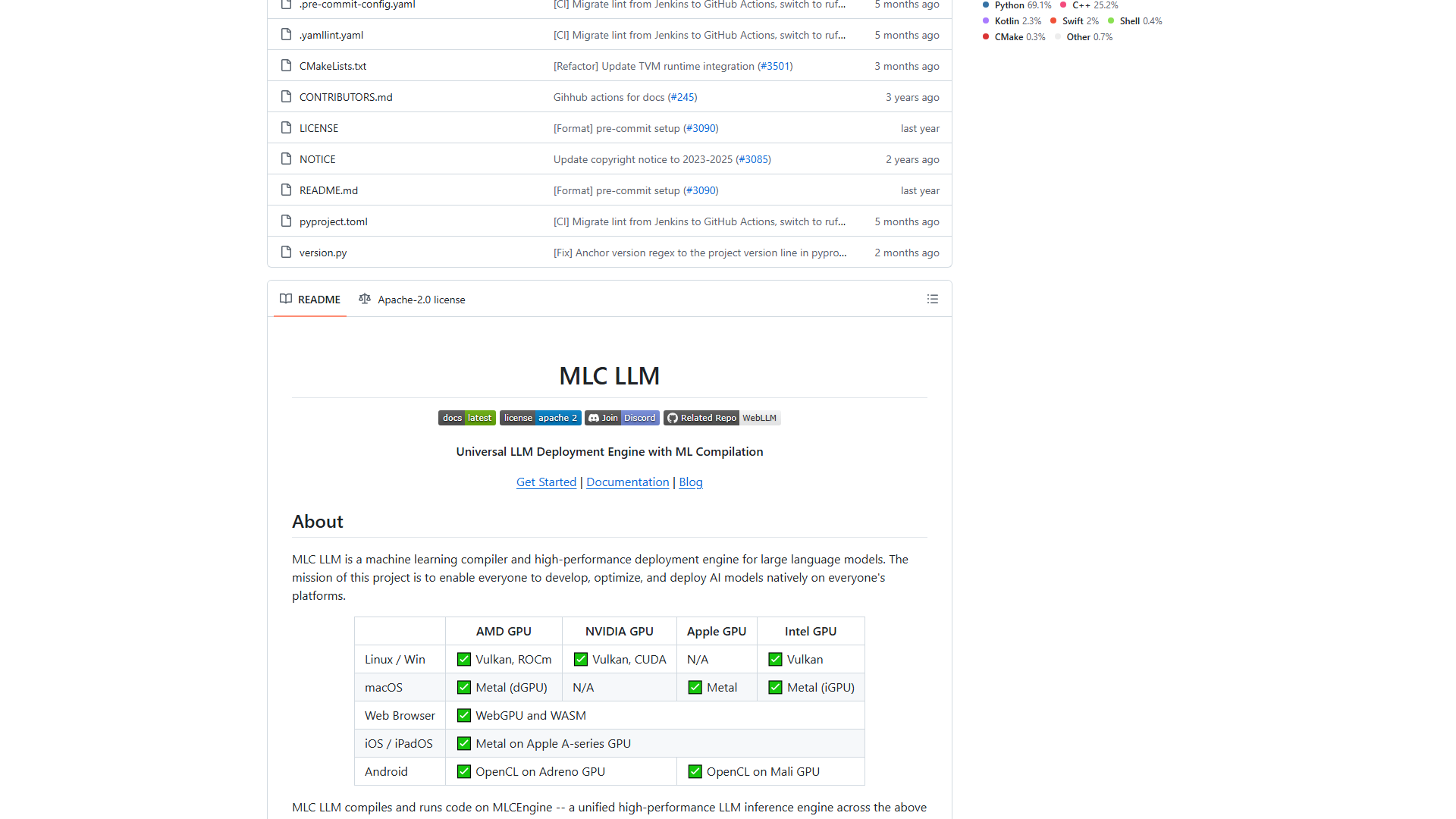Filter by CMake language 0.3%

pos(1014,37)
